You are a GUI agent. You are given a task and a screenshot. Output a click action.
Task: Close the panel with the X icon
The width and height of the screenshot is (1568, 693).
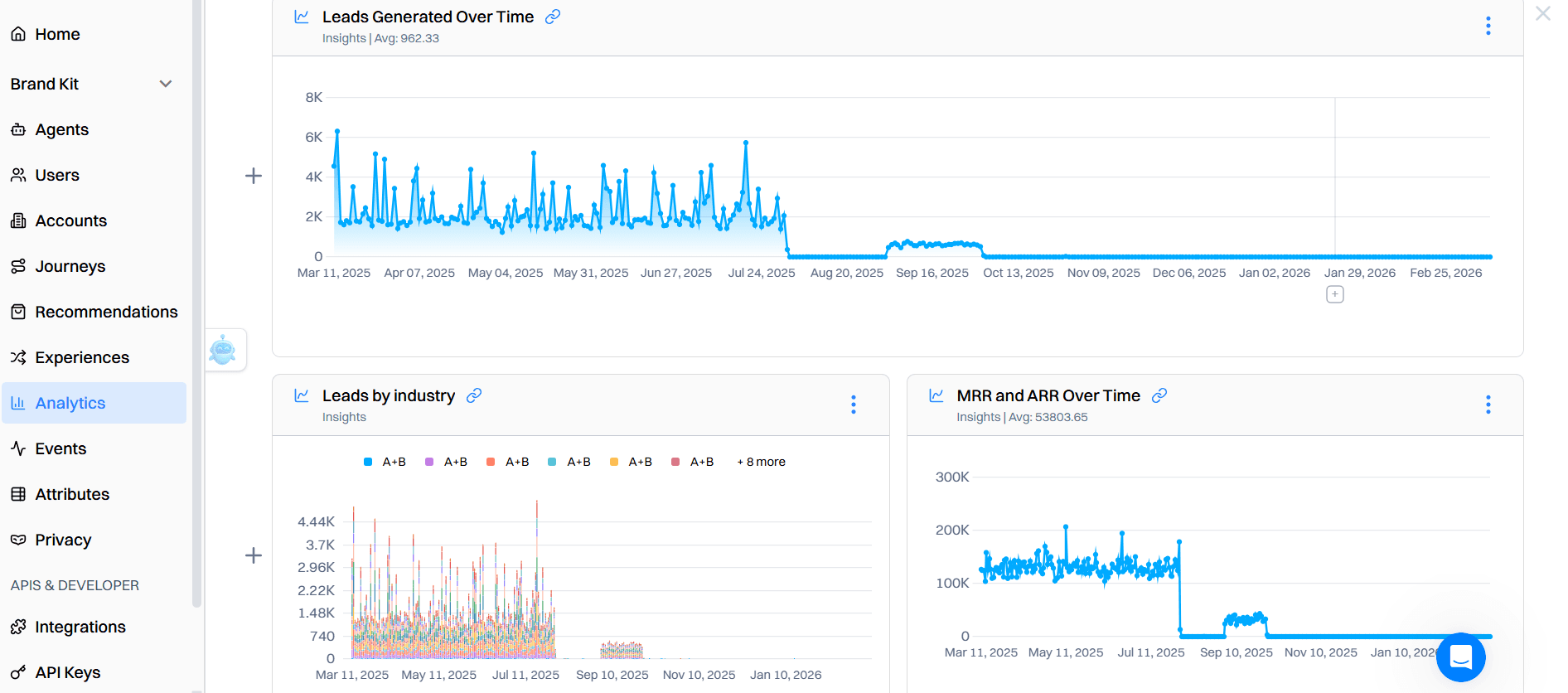(1543, 13)
